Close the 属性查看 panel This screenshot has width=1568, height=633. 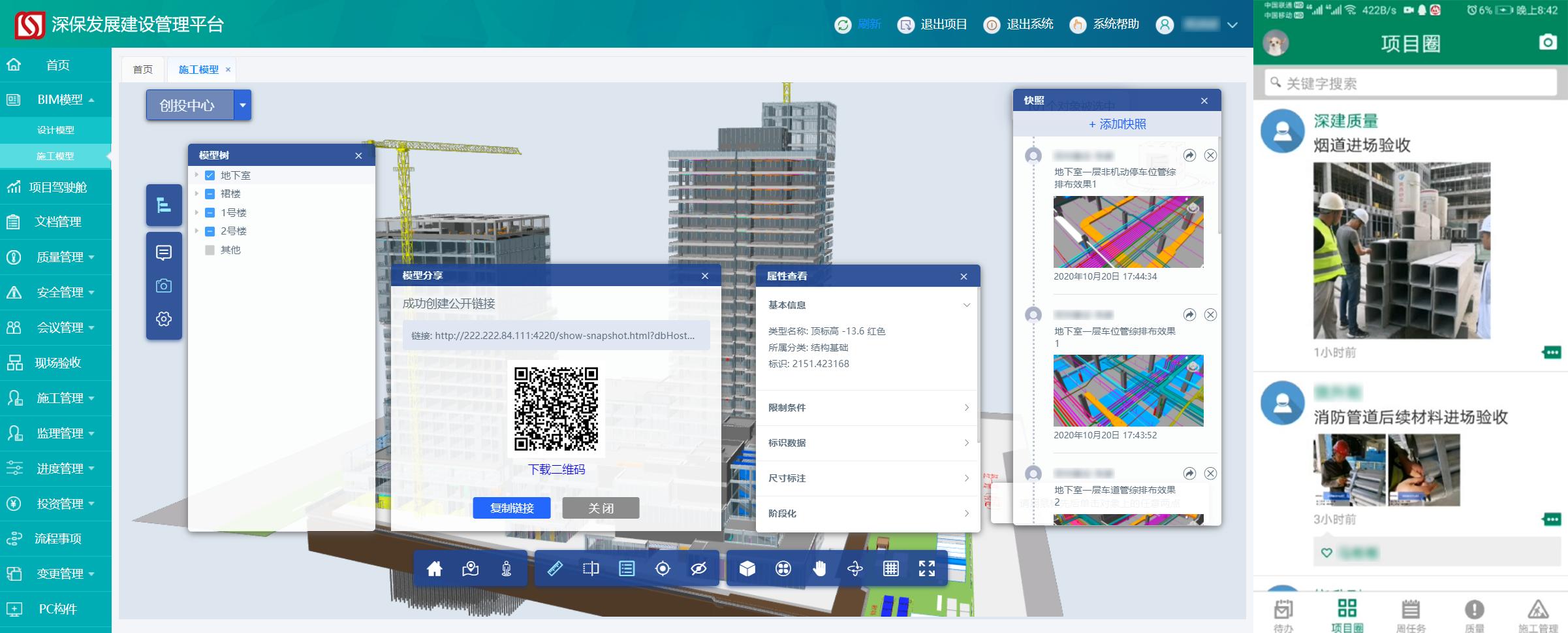tap(964, 276)
